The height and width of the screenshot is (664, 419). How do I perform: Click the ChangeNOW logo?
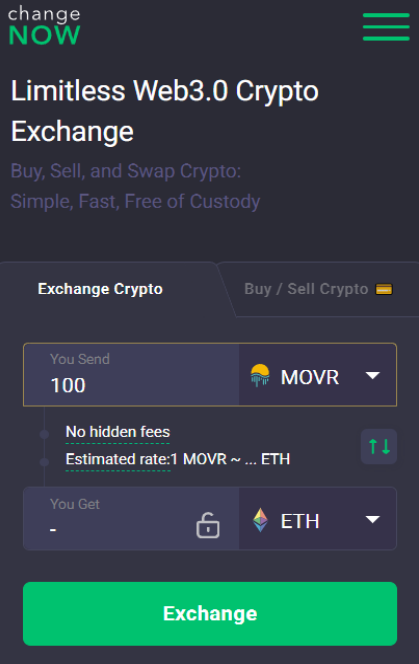point(44,25)
